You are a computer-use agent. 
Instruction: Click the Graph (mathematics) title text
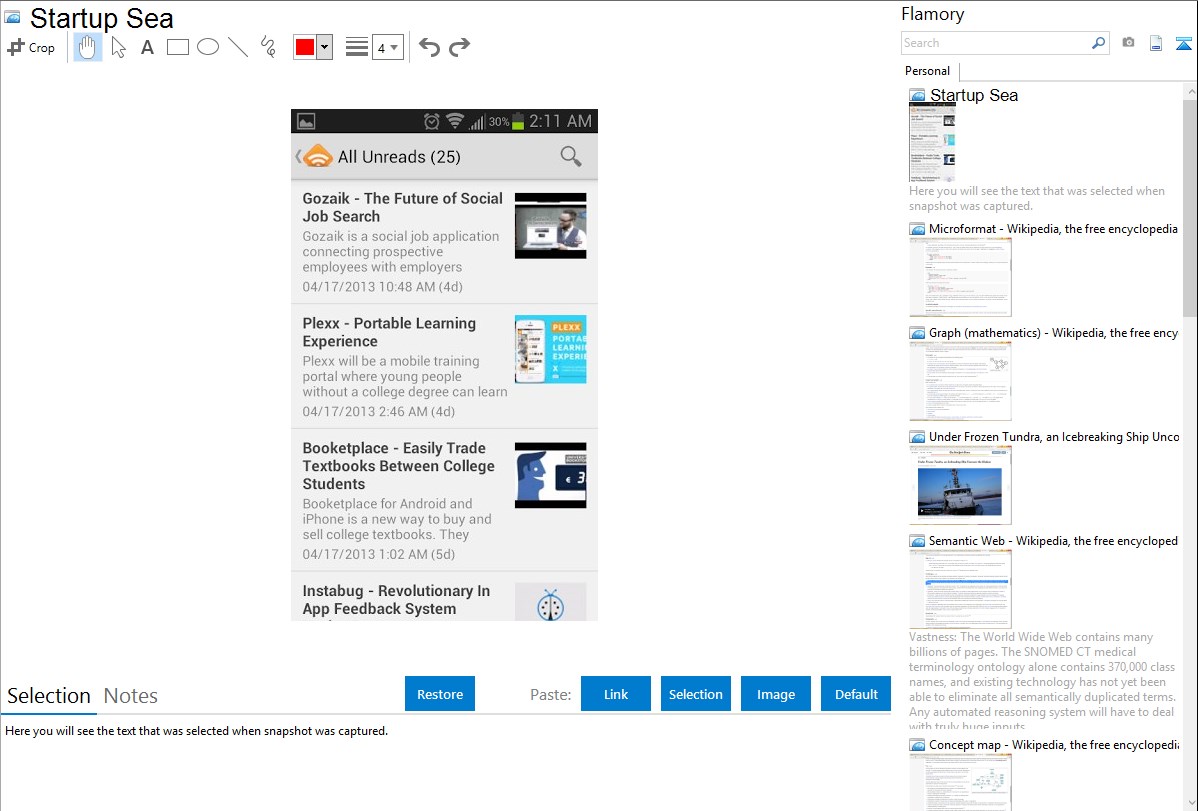(x=1053, y=333)
